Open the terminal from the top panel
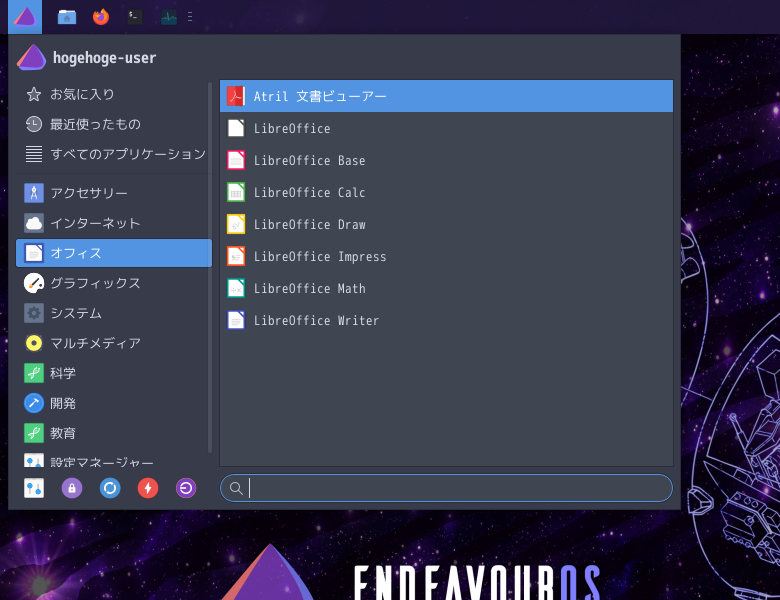 135,17
